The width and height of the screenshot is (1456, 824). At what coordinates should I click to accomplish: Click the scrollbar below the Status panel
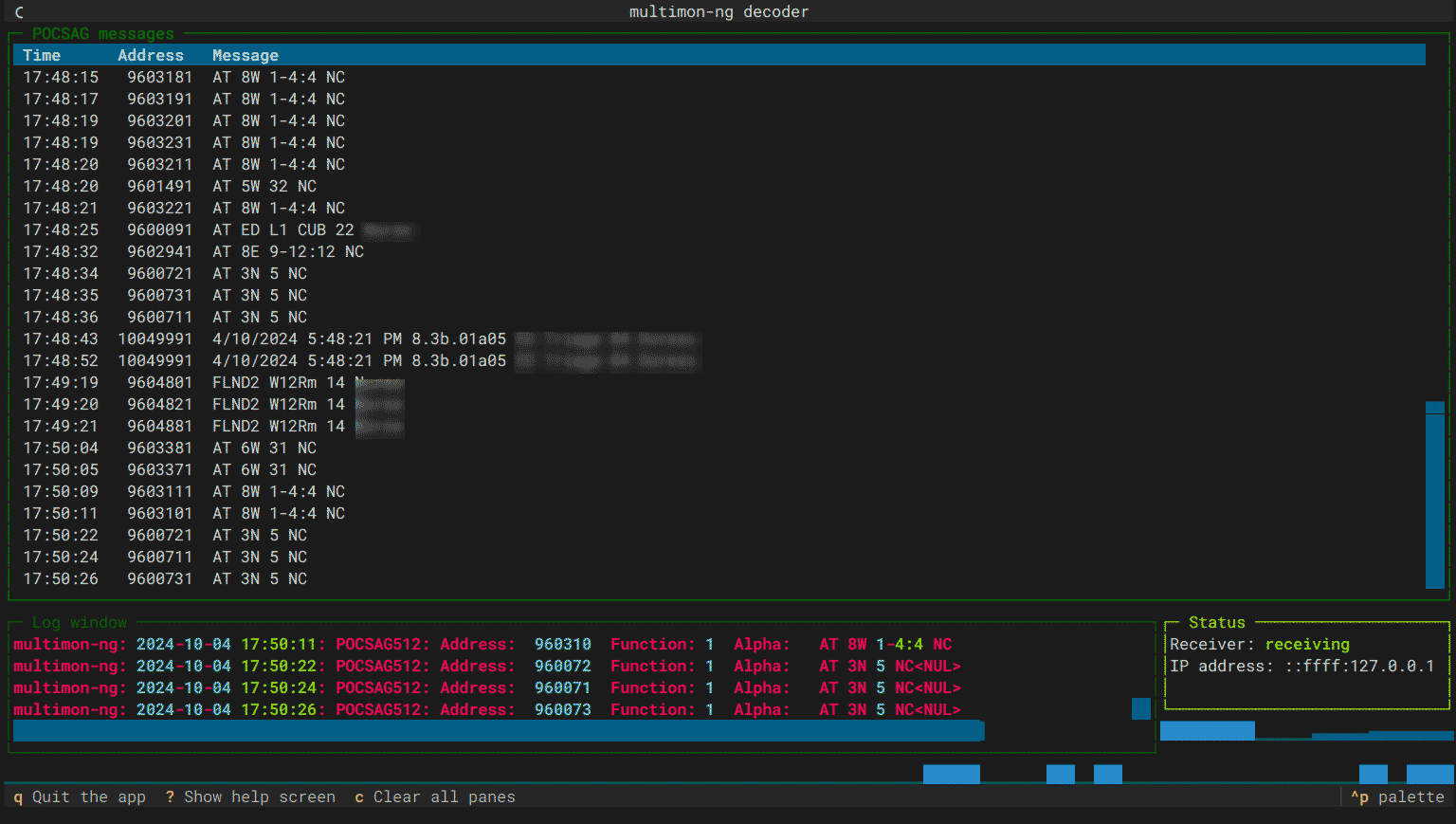[x=1207, y=730]
